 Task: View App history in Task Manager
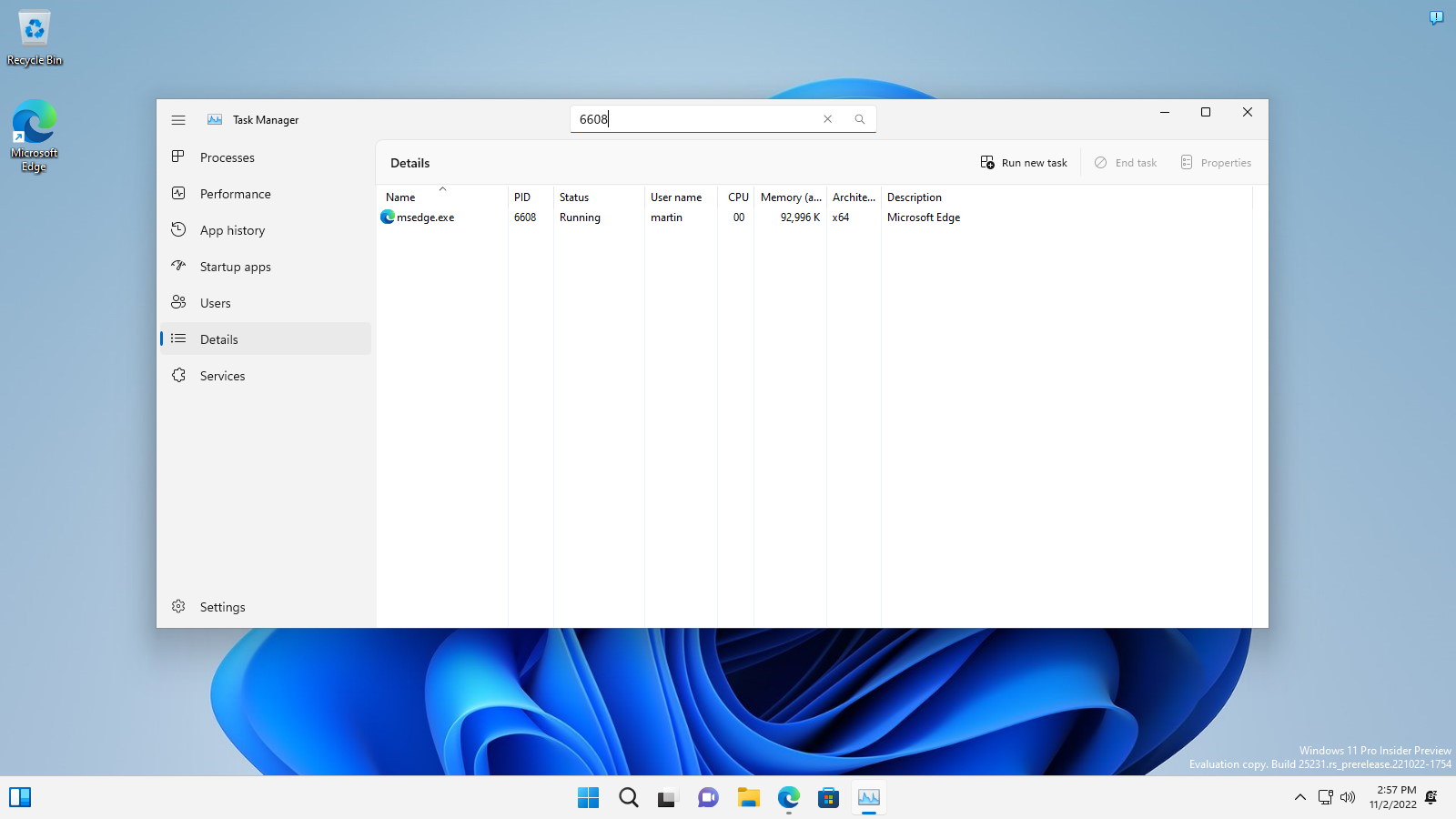click(231, 229)
